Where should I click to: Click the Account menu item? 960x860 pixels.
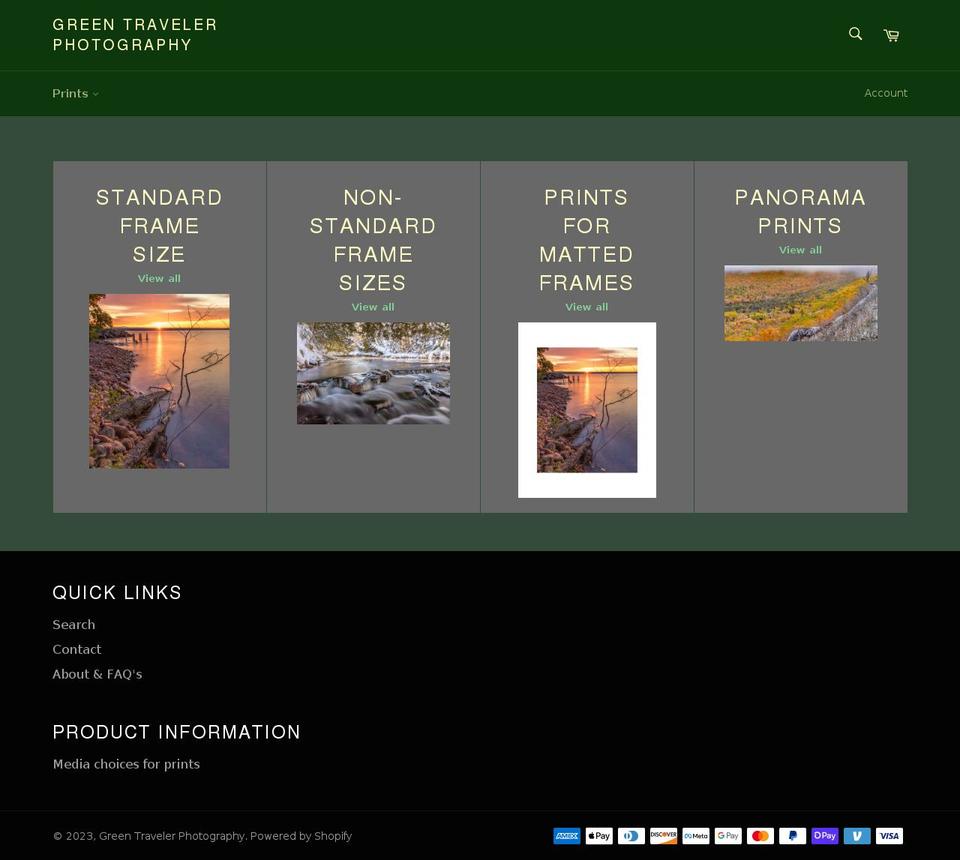886,93
